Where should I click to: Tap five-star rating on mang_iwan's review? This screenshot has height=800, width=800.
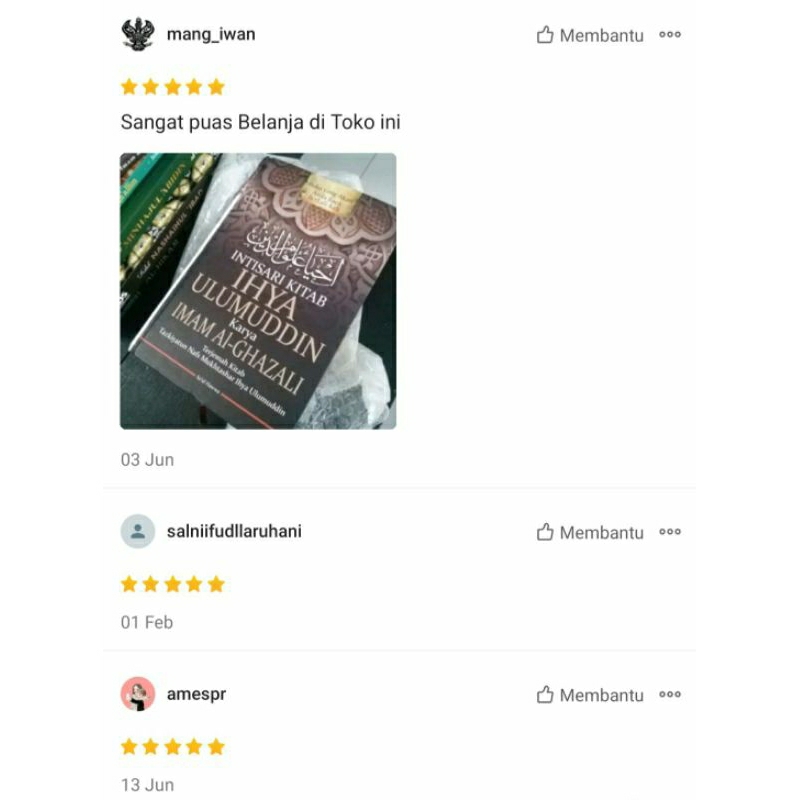click(173, 87)
